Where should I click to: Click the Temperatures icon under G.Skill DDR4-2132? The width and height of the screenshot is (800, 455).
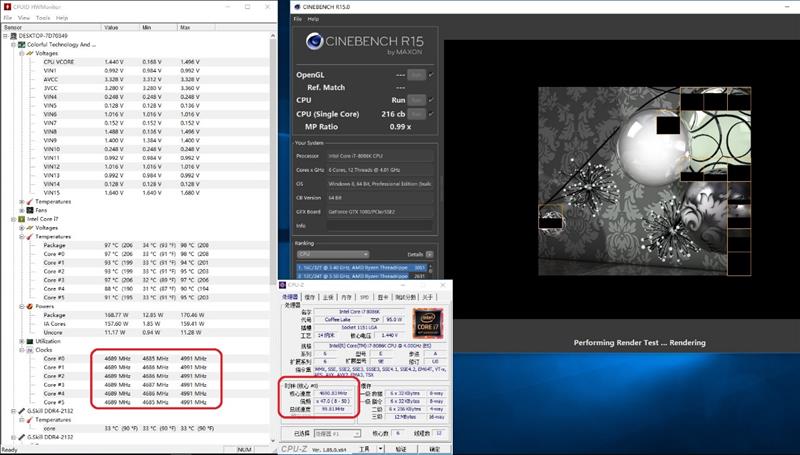pyautogui.click(x=30, y=420)
